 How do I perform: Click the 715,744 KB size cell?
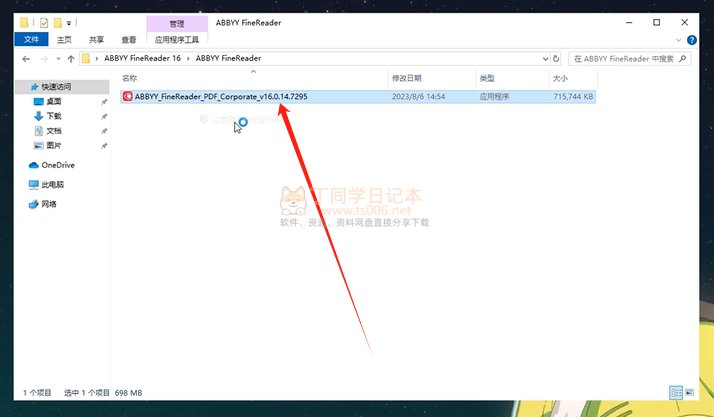coord(573,97)
